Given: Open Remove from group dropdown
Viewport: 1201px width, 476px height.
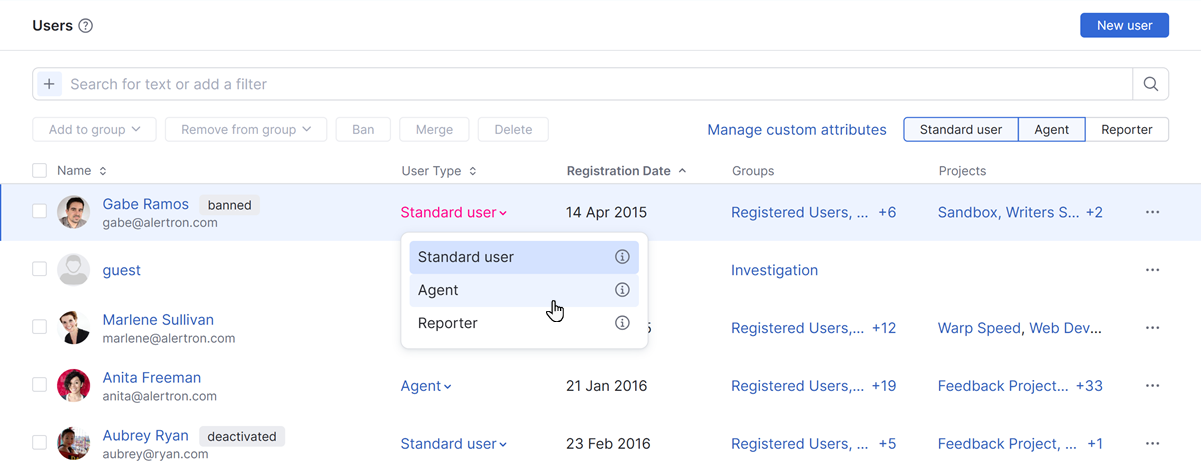Looking at the screenshot, I should pos(246,129).
